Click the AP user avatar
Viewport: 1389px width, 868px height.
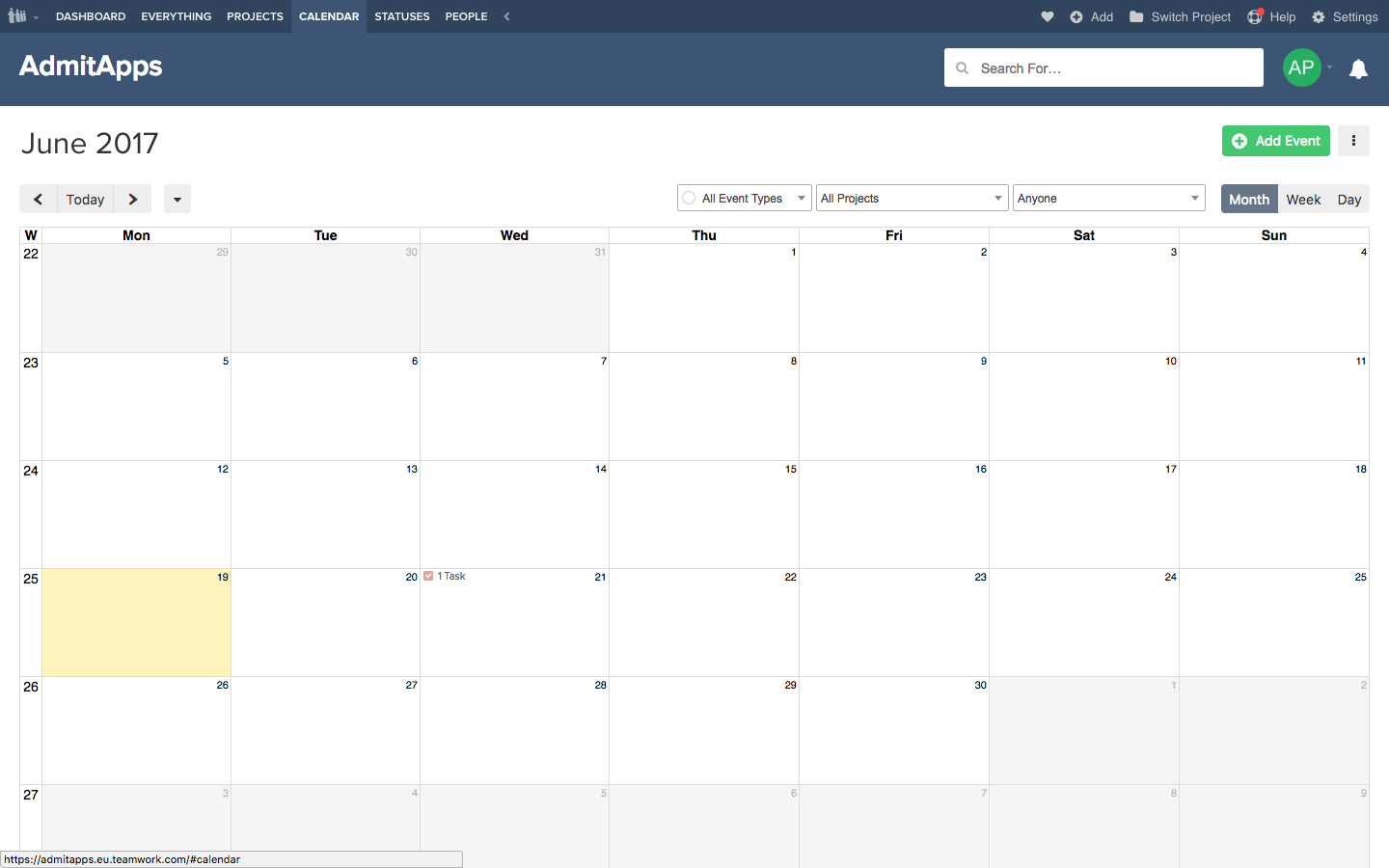click(1301, 68)
